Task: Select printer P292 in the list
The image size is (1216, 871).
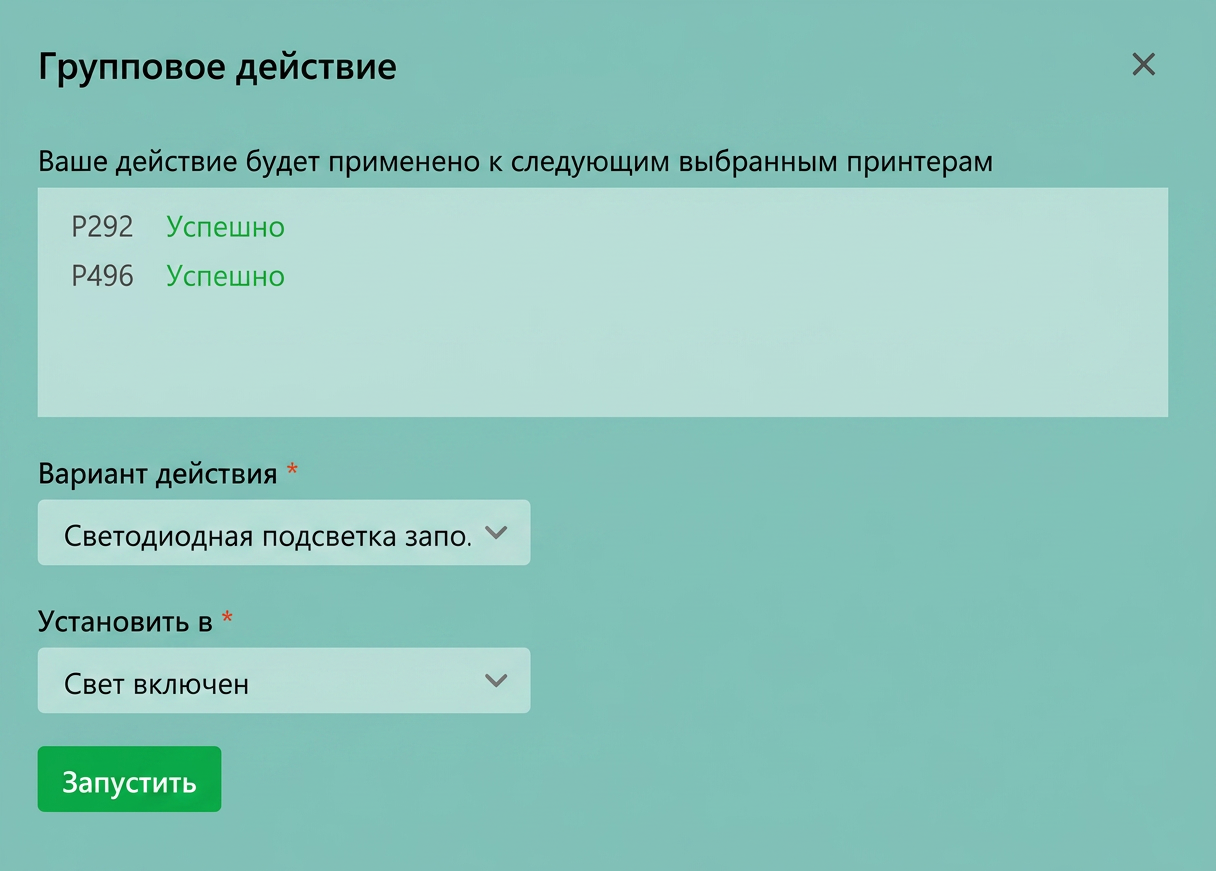Action: pyautogui.click(x=102, y=227)
